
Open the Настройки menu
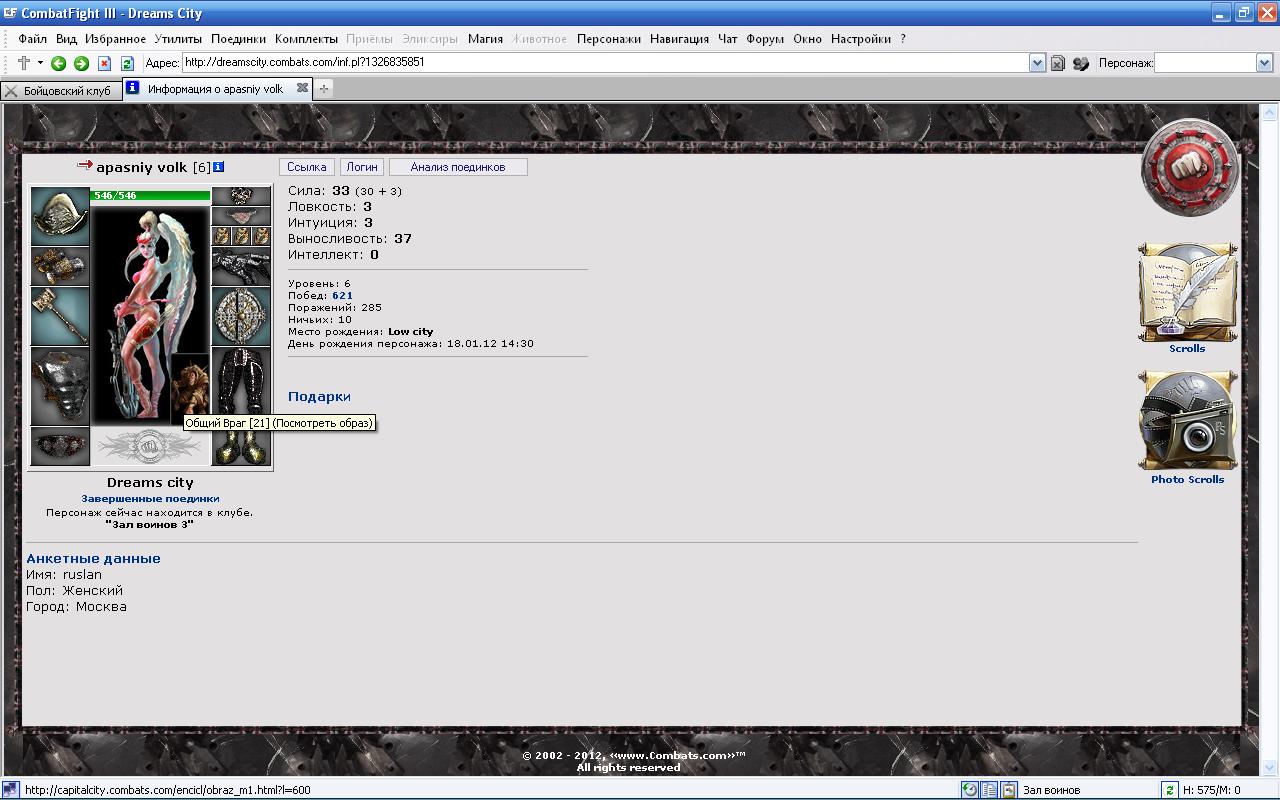860,39
